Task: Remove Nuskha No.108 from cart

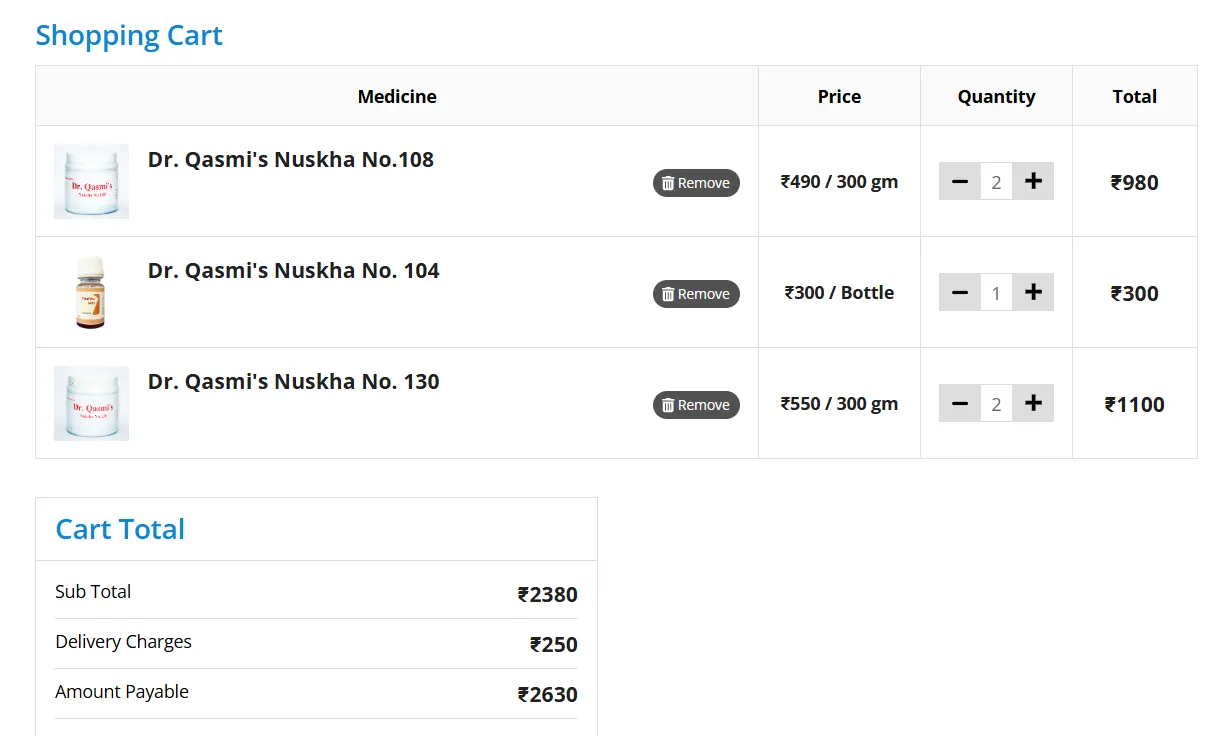Action: [696, 183]
